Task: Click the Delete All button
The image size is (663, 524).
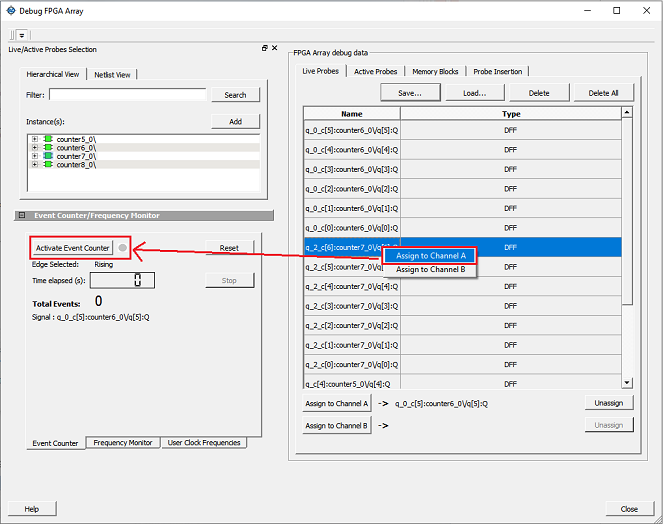Action: click(603, 93)
